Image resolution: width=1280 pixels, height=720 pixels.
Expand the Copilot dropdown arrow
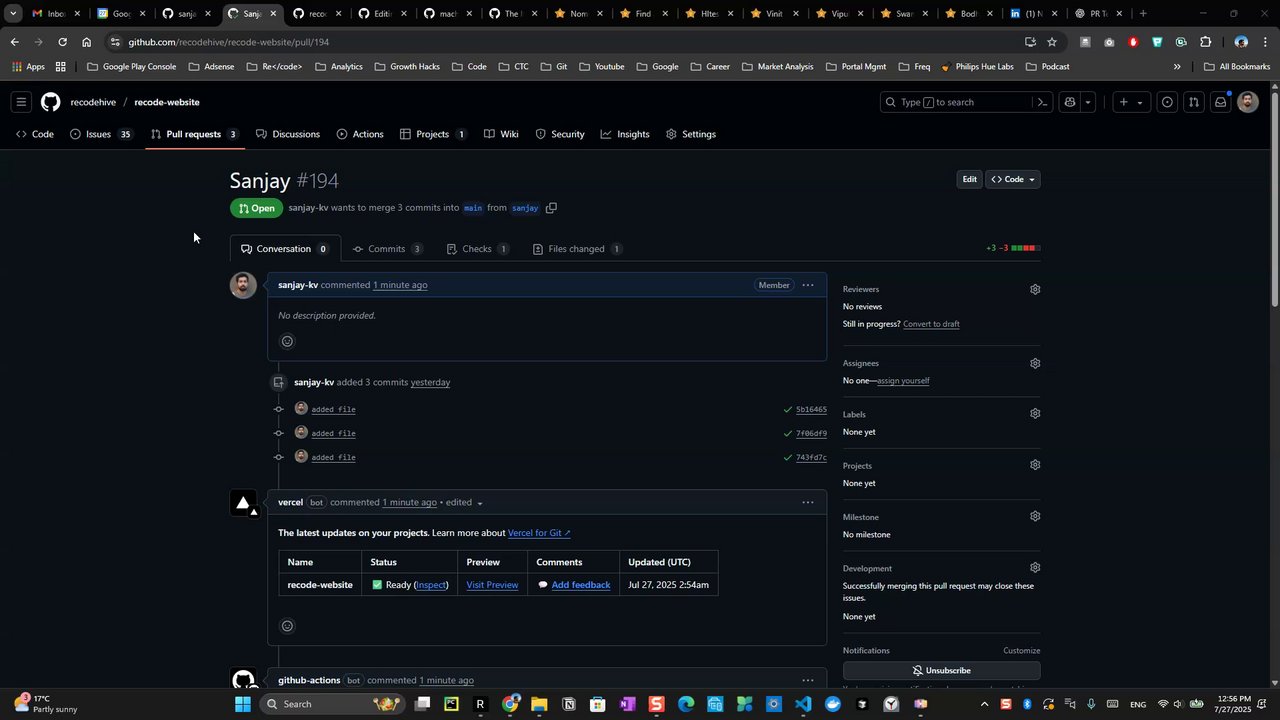click(1088, 102)
